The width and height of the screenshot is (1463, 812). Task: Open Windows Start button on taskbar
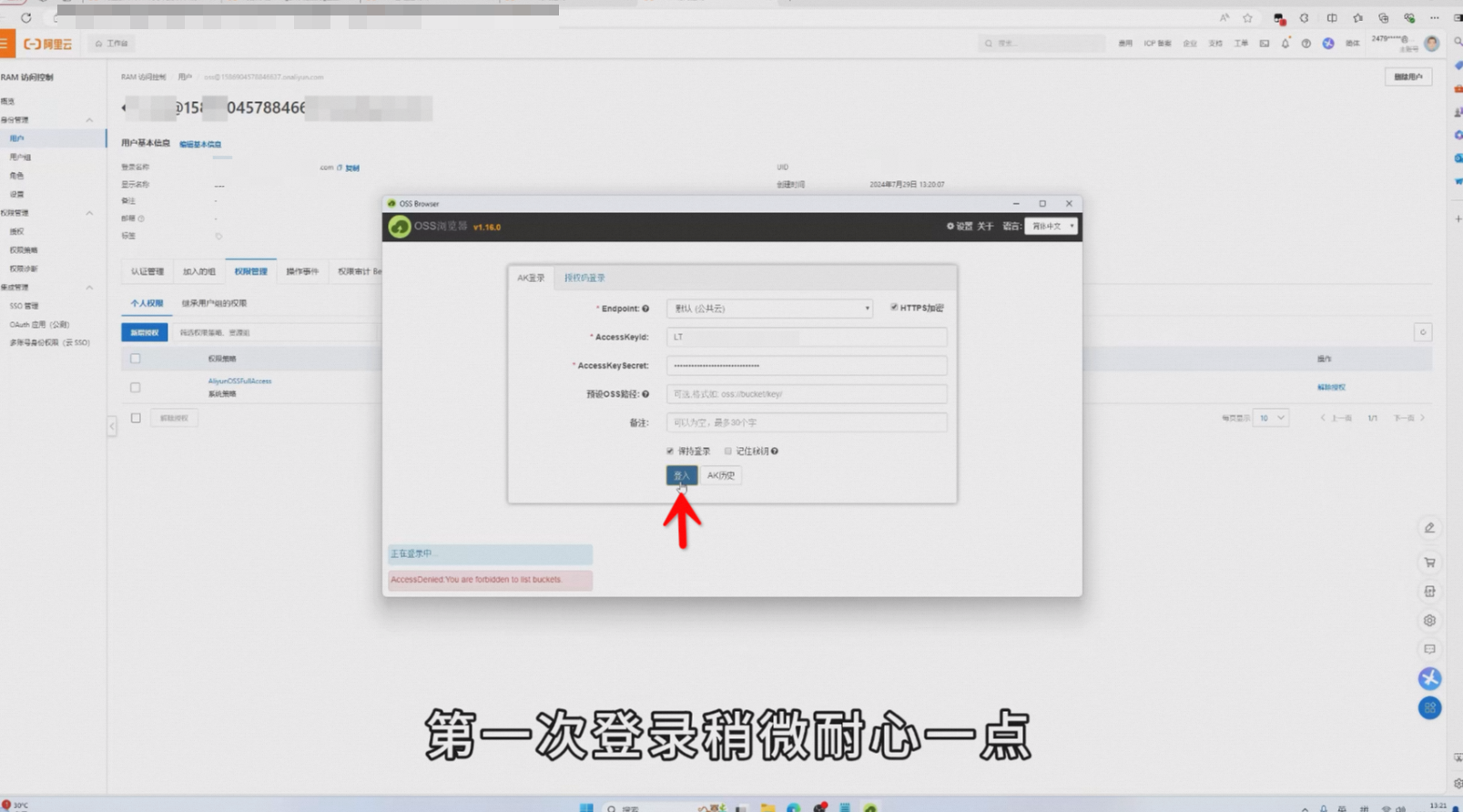(586, 807)
